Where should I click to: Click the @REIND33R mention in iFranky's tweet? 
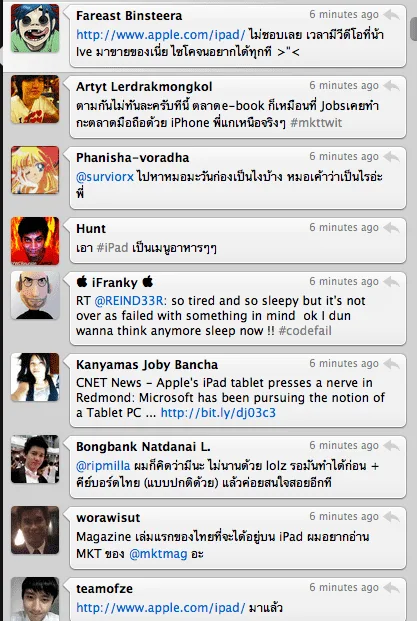coord(131,301)
